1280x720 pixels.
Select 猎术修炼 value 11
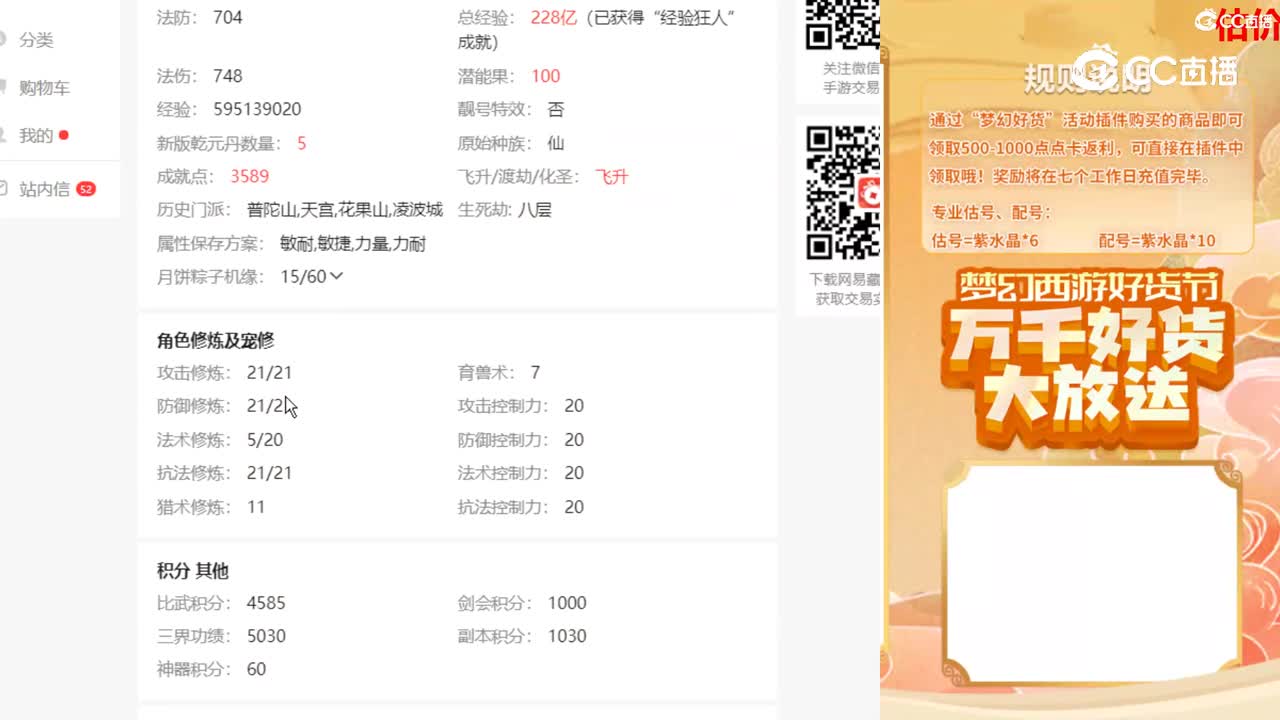tap(256, 507)
